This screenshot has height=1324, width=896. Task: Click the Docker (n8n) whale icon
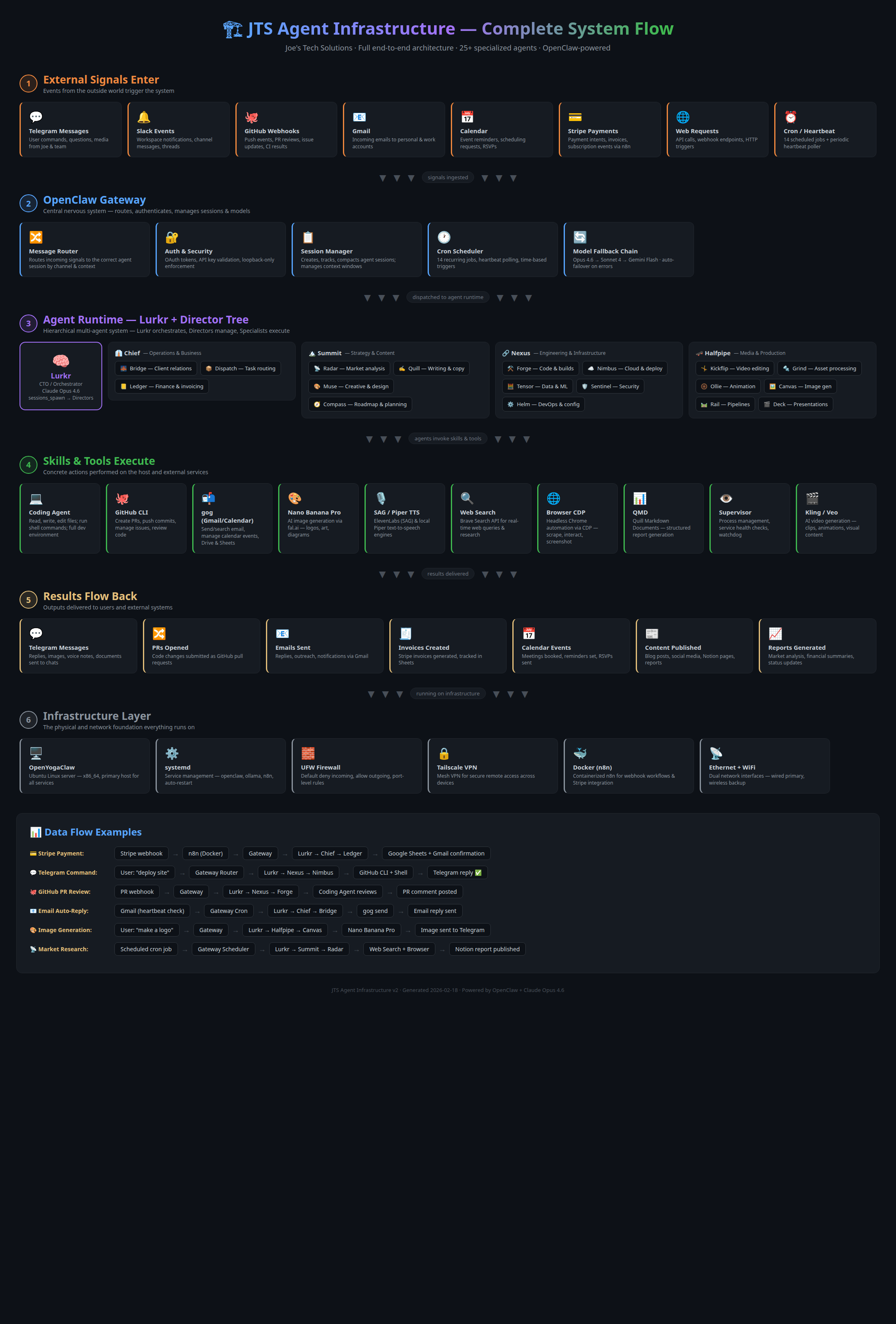[580, 753]
